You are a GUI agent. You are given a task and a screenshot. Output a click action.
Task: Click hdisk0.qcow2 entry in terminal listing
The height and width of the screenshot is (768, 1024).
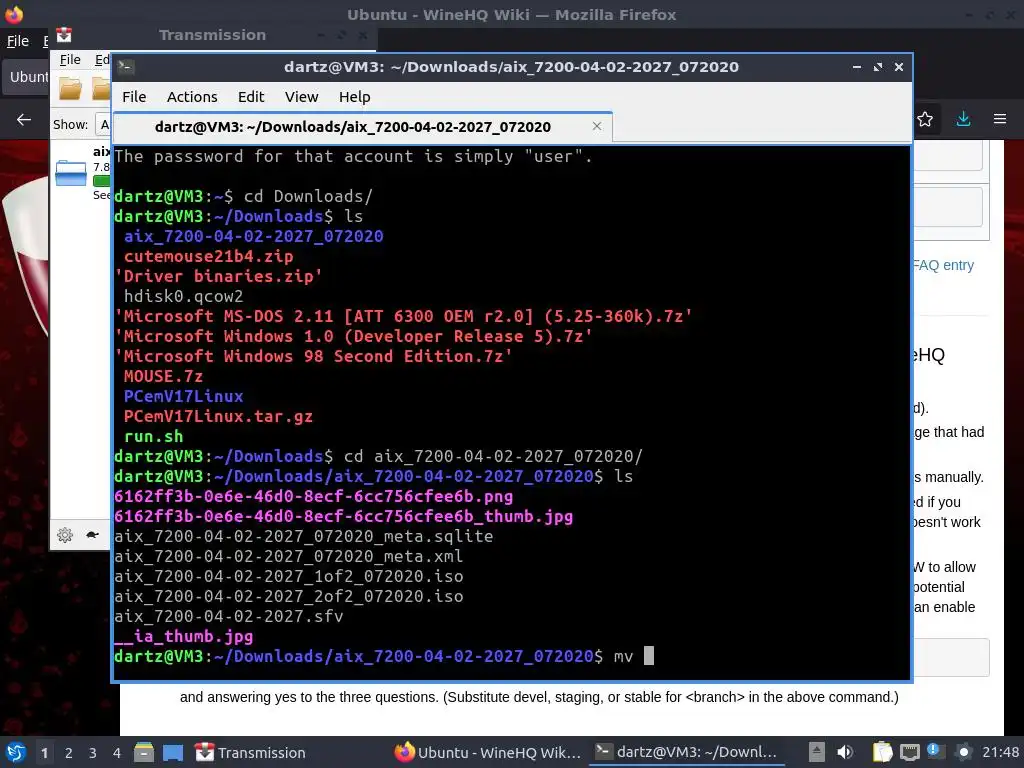tap(184, 296)
